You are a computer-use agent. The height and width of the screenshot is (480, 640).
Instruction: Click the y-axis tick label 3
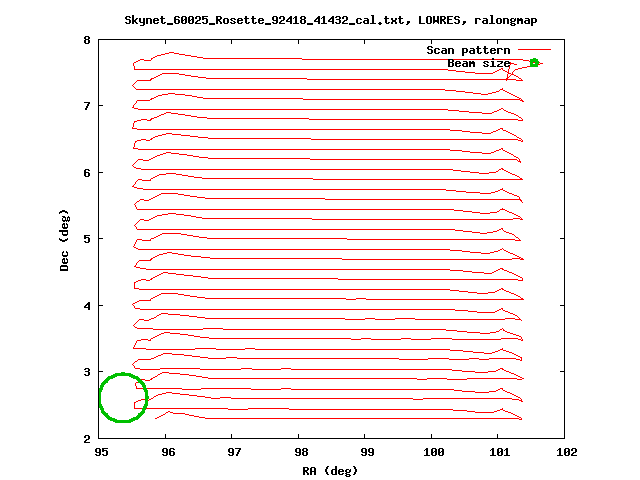click(x=87, y=372)
